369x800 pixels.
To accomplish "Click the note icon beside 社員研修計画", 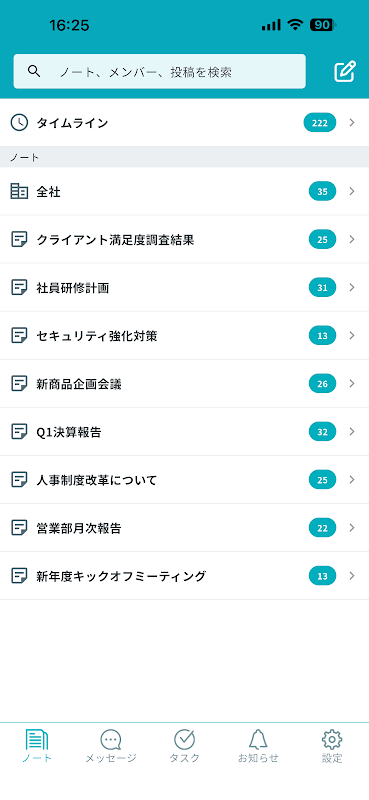I will (19, 287).
